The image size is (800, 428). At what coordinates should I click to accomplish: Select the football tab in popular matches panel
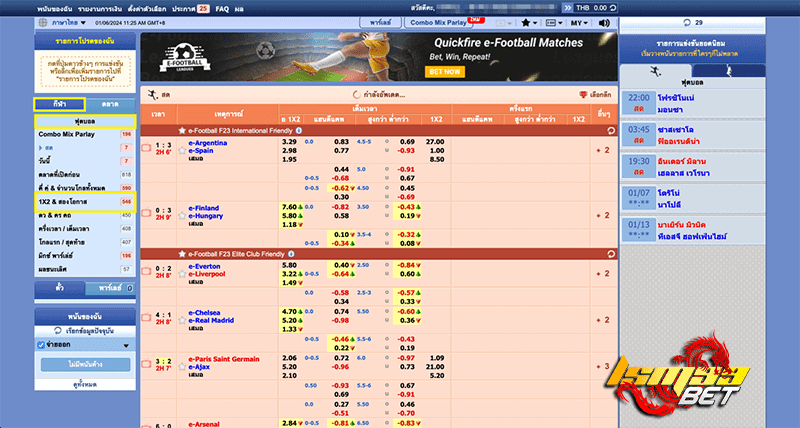click(656, 71)
